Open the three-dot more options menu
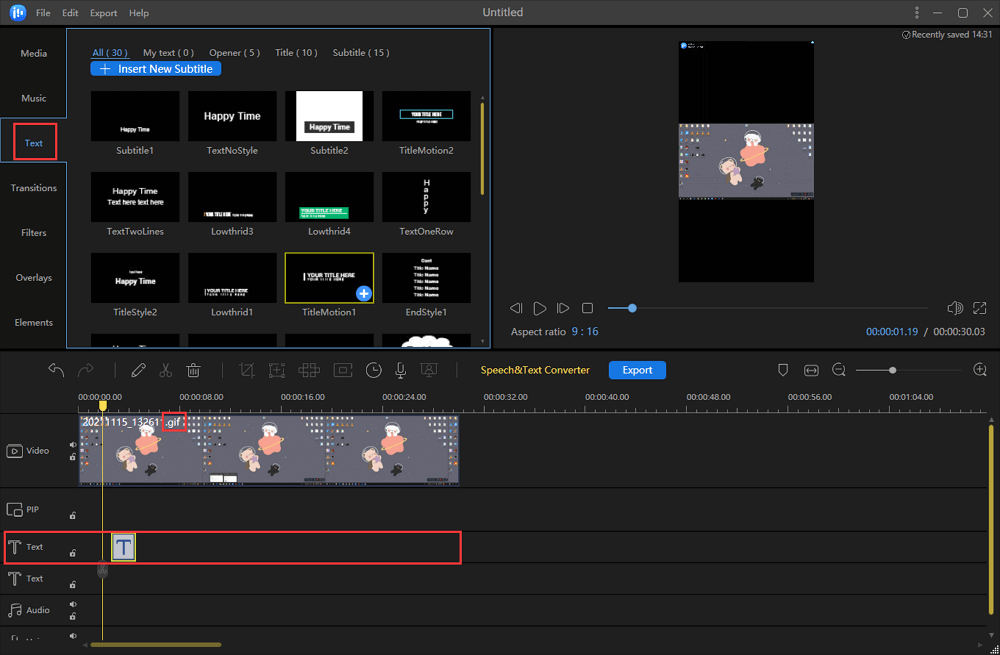The height and width of the screenshot is (655, 1000). point(917,13)
